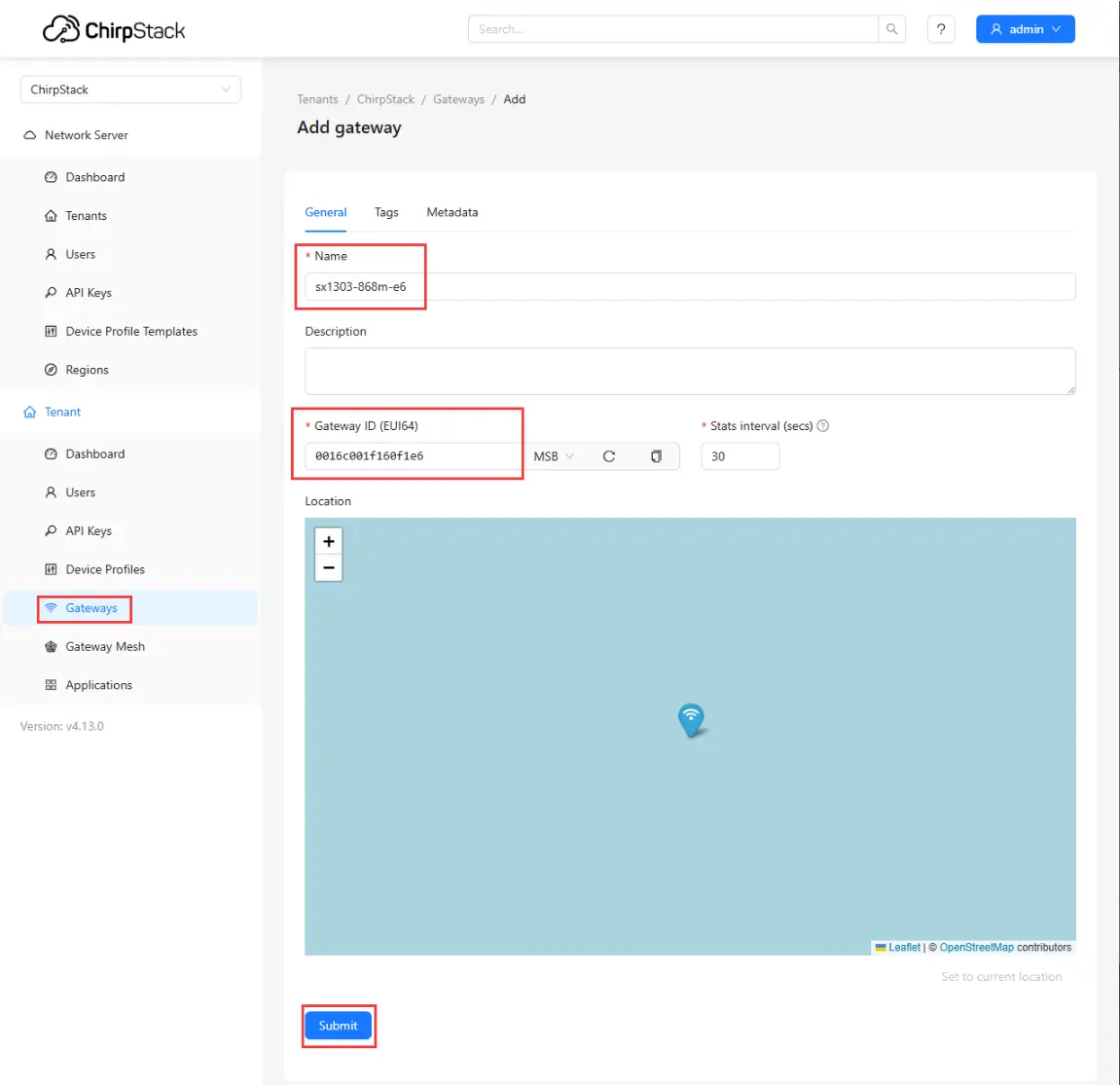Switch to the Tags tab
The height and width of the screenshot is (1085, 1120).
coord(386,212)
